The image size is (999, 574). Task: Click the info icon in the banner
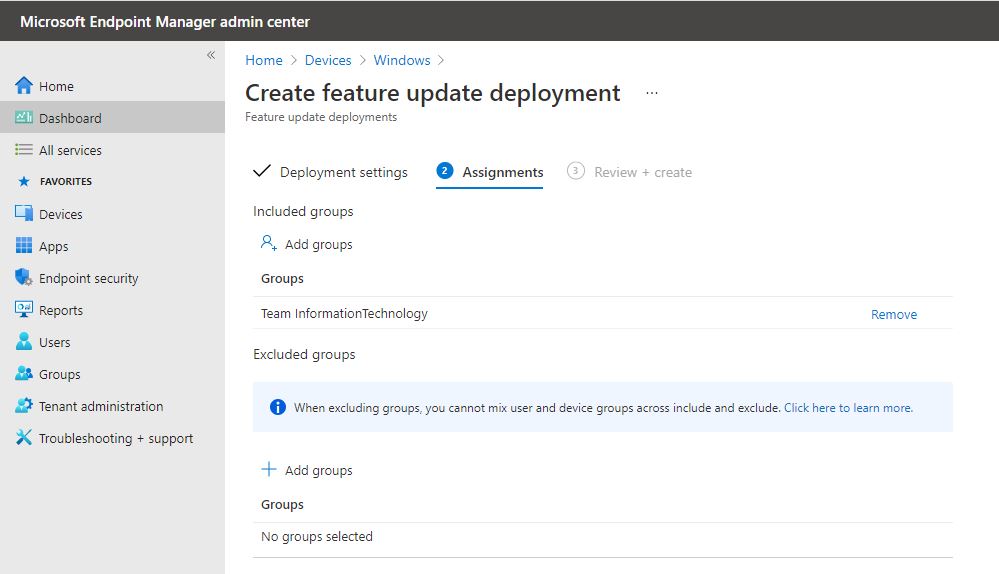click(278, 407)
